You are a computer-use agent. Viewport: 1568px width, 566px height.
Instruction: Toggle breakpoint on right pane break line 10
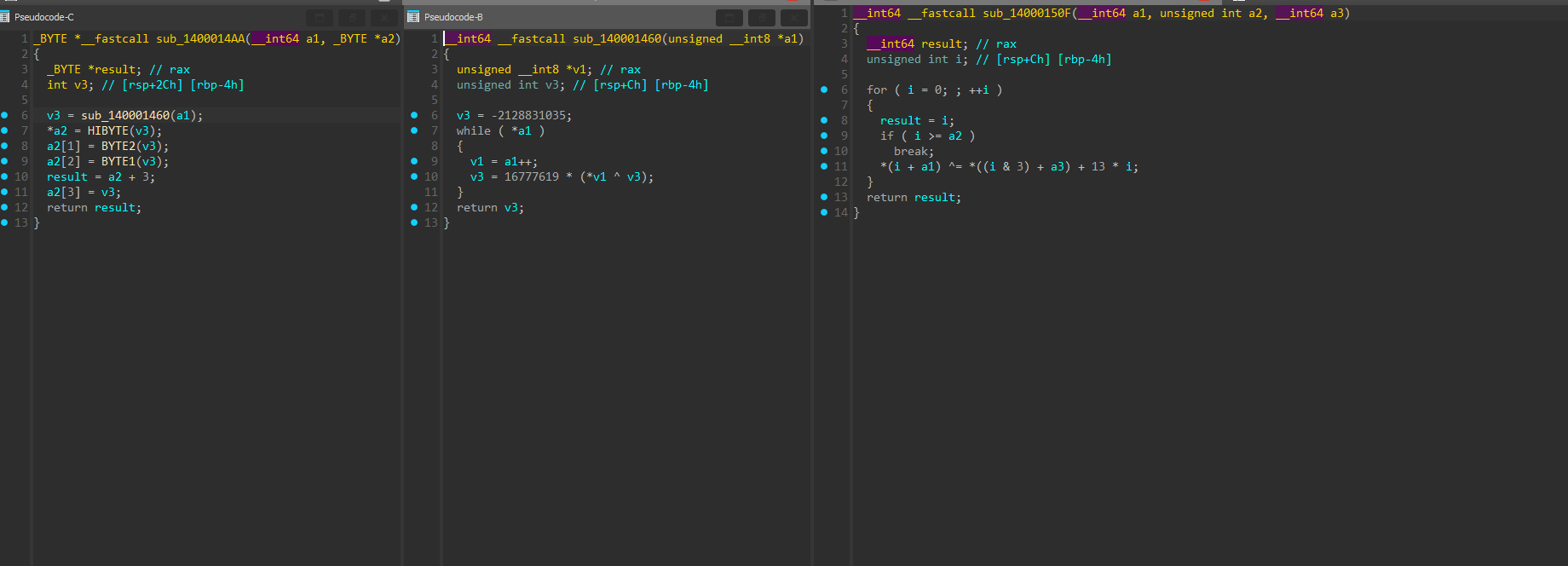[824, 151]
